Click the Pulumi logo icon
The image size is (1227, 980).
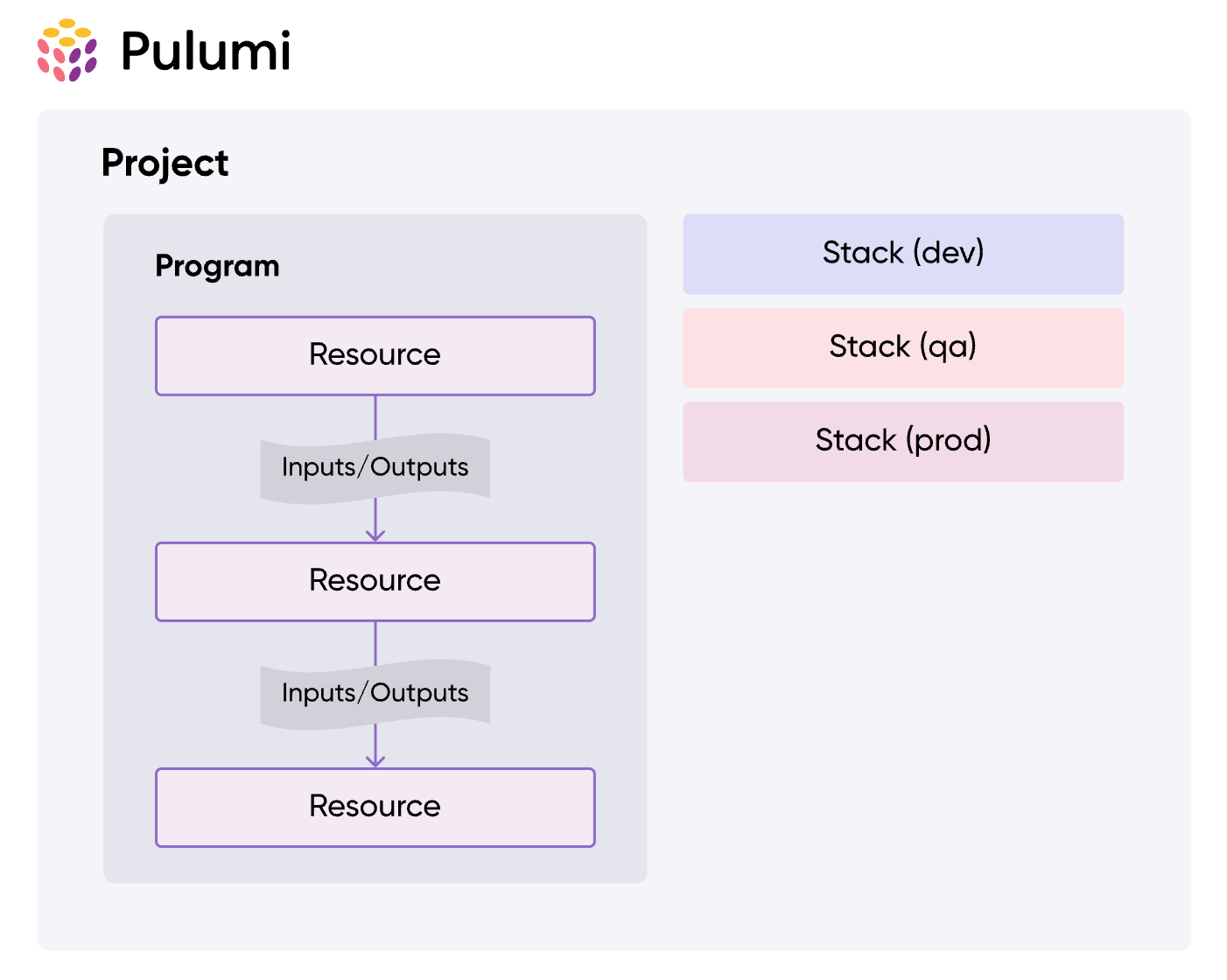[x=67, y=51]
